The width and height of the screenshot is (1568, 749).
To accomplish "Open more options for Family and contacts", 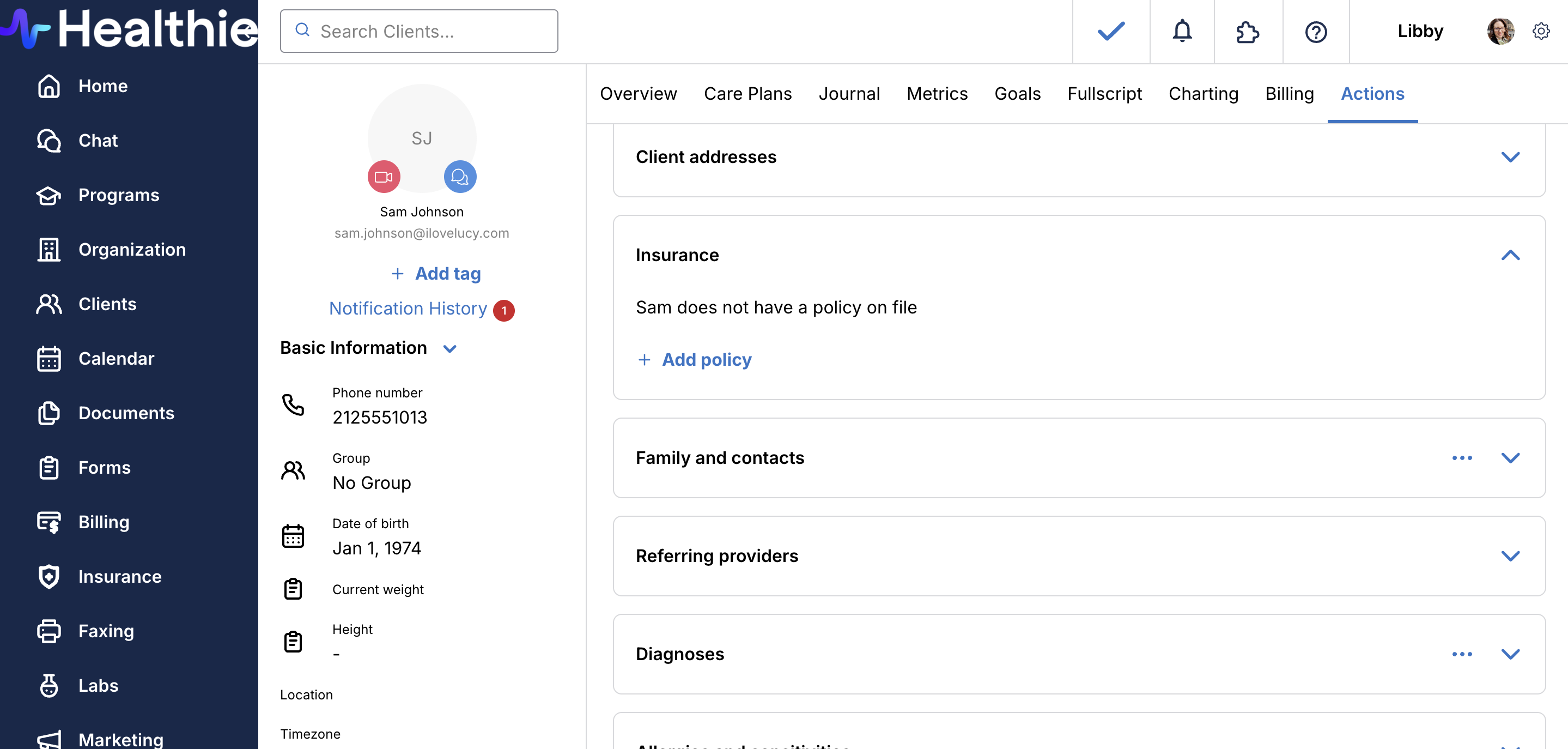I will 1461,457.
